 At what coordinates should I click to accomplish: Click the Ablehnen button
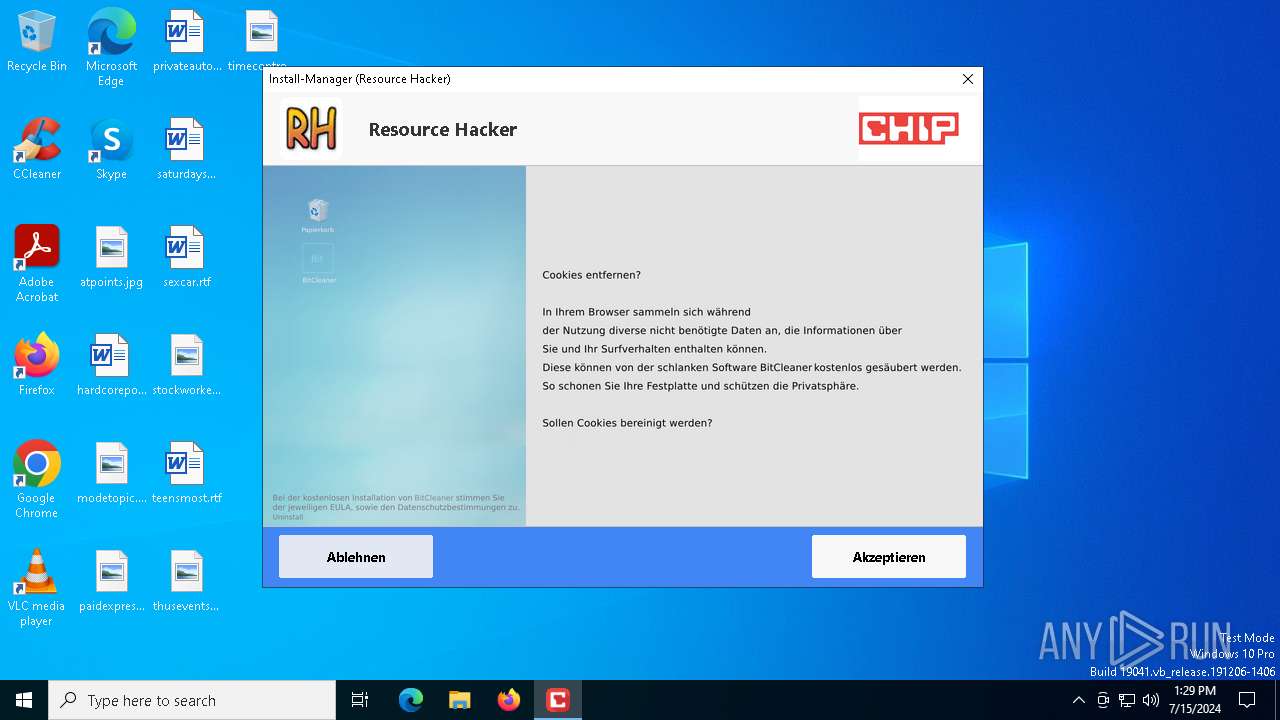[356, 557]
